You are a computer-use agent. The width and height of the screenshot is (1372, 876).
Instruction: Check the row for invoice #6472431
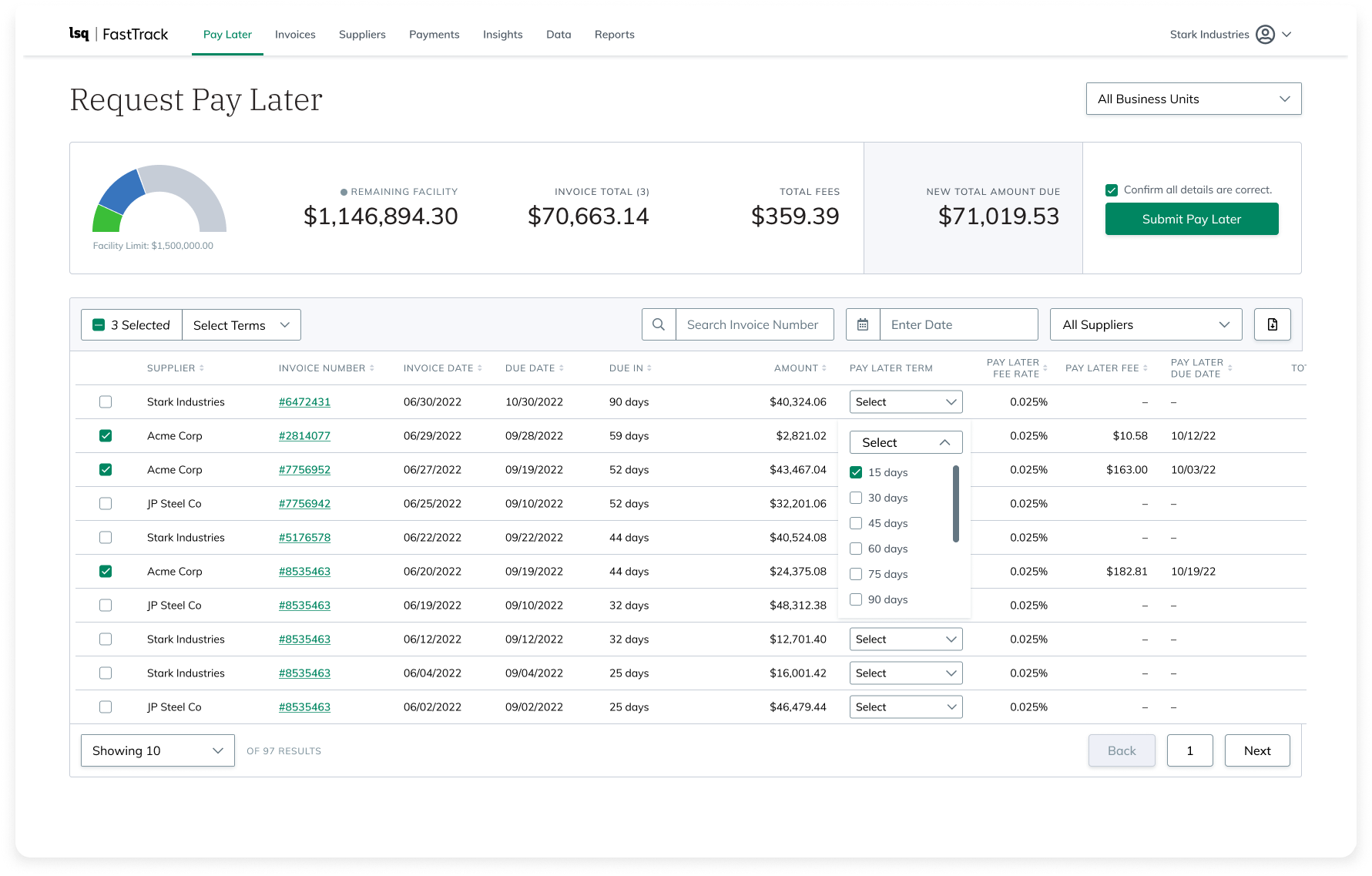[106, 402]
